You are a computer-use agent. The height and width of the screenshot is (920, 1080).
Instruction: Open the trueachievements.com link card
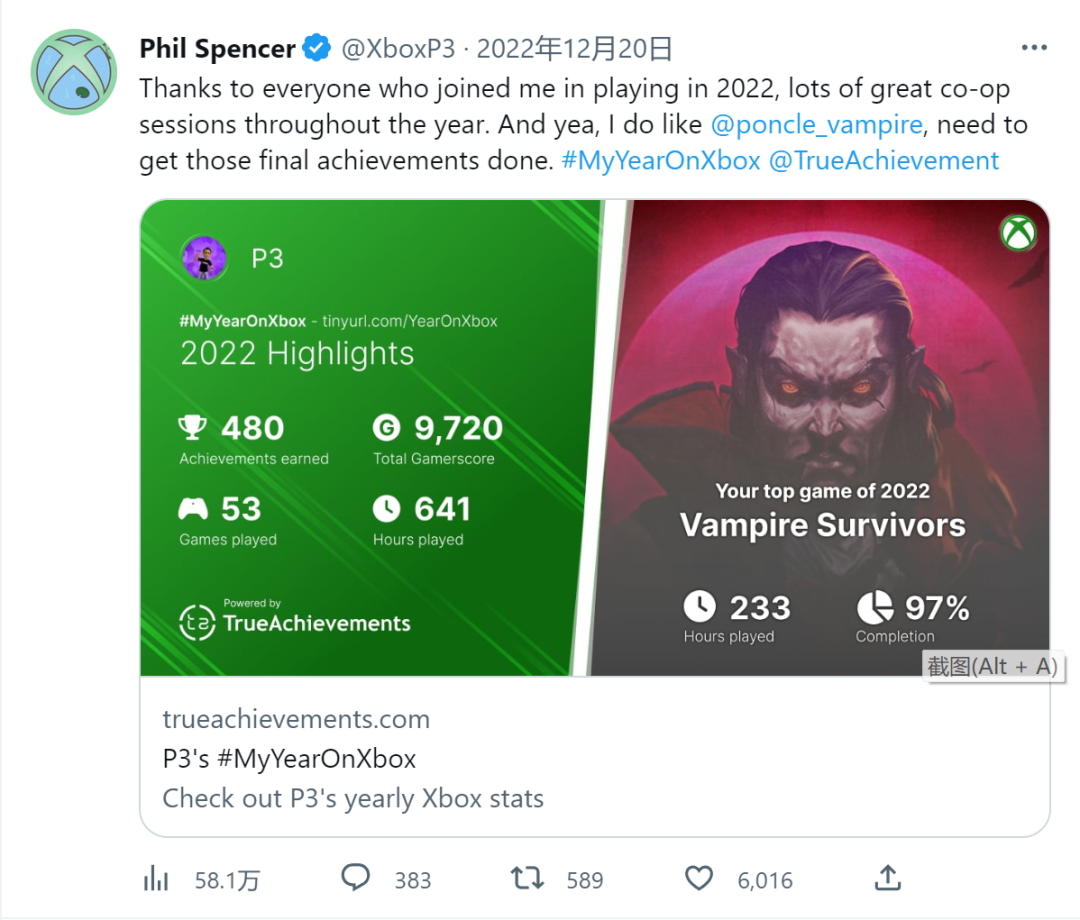tap(296, 719)
